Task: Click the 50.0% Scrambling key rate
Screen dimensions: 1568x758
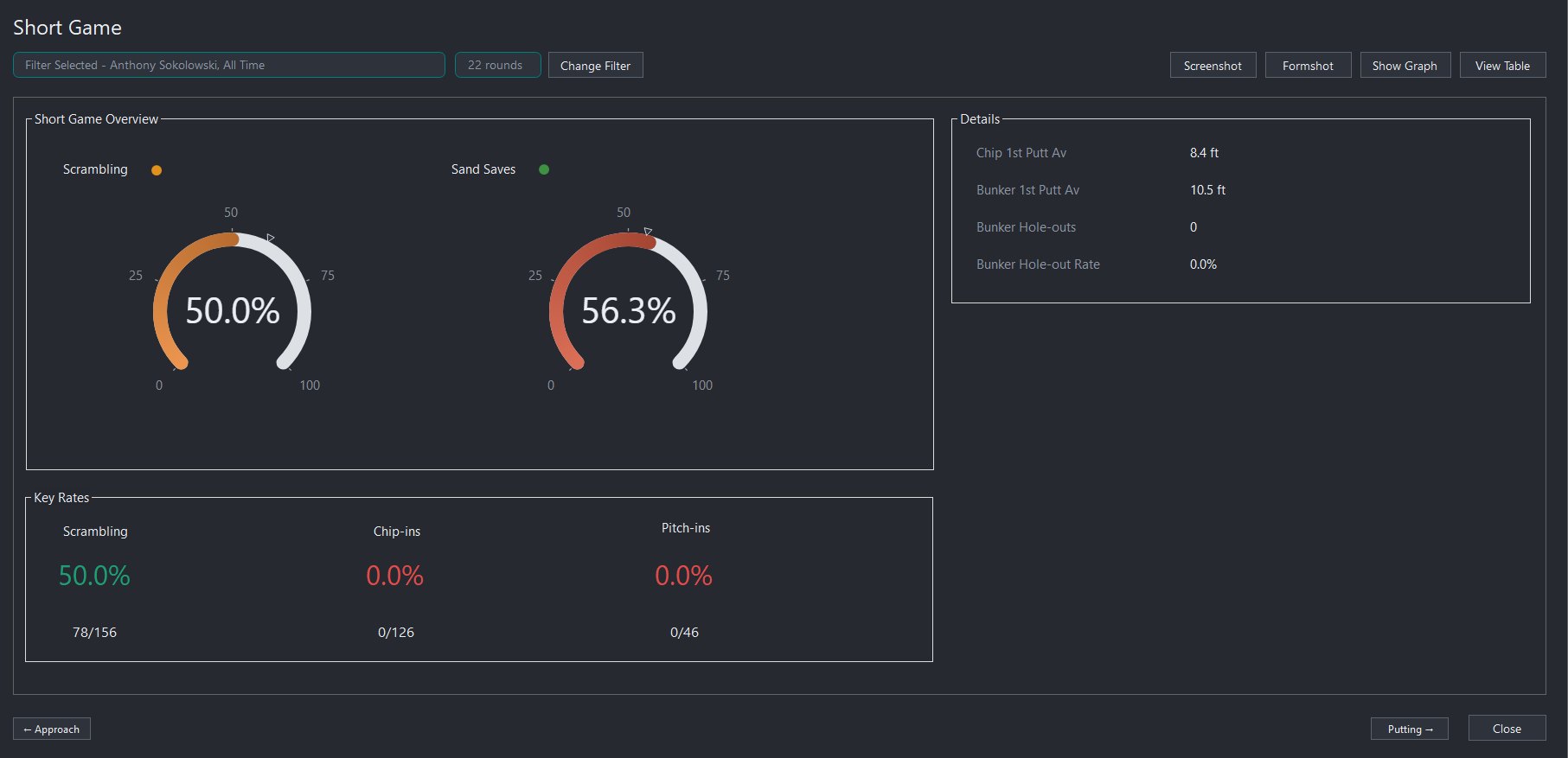Action: 94,576
